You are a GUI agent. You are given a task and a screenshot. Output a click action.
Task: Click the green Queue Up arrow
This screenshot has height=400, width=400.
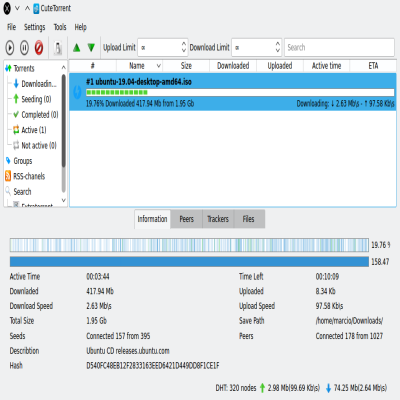[77, 48]
